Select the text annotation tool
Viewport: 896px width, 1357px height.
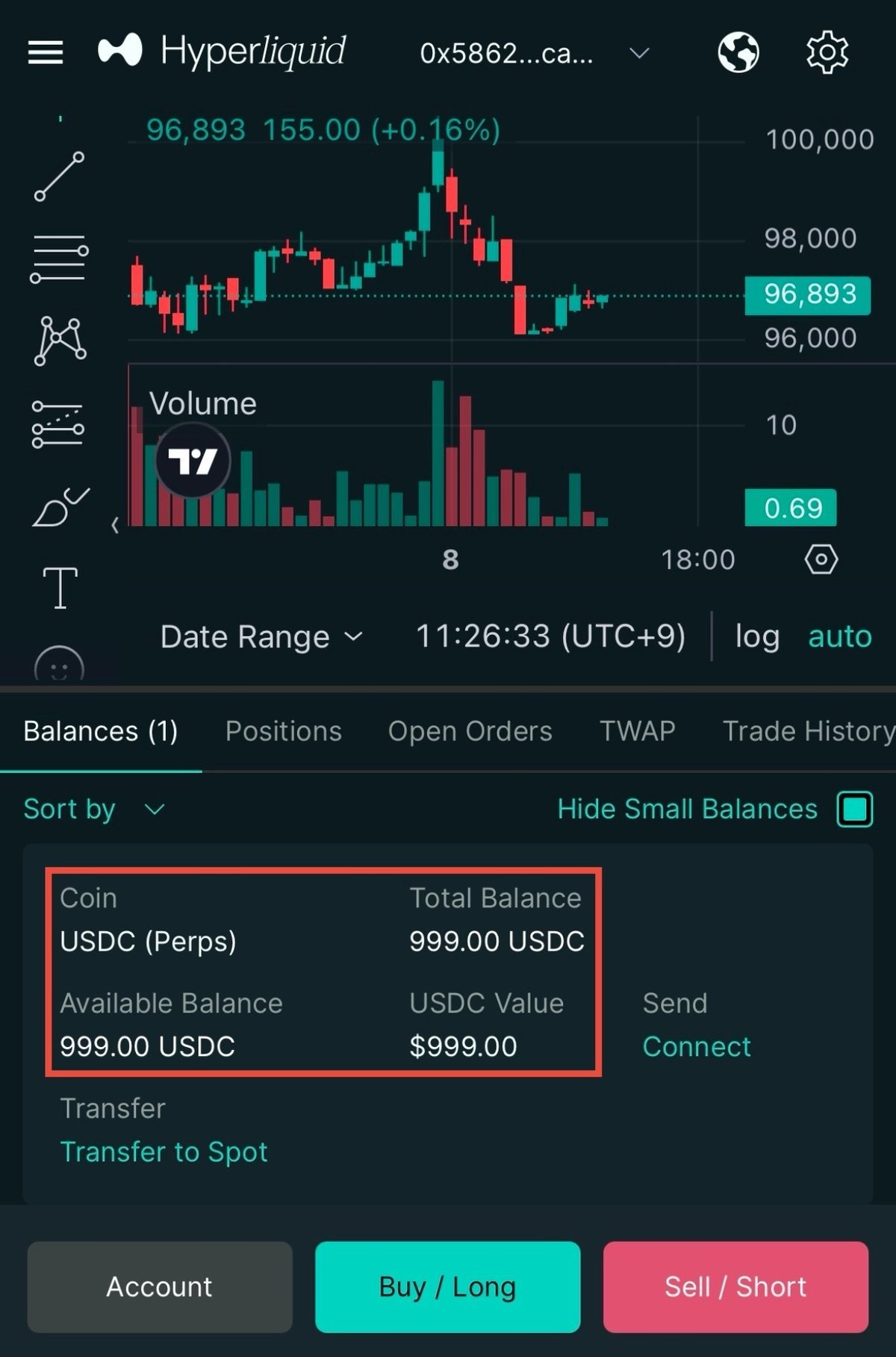tap(60, 587)
